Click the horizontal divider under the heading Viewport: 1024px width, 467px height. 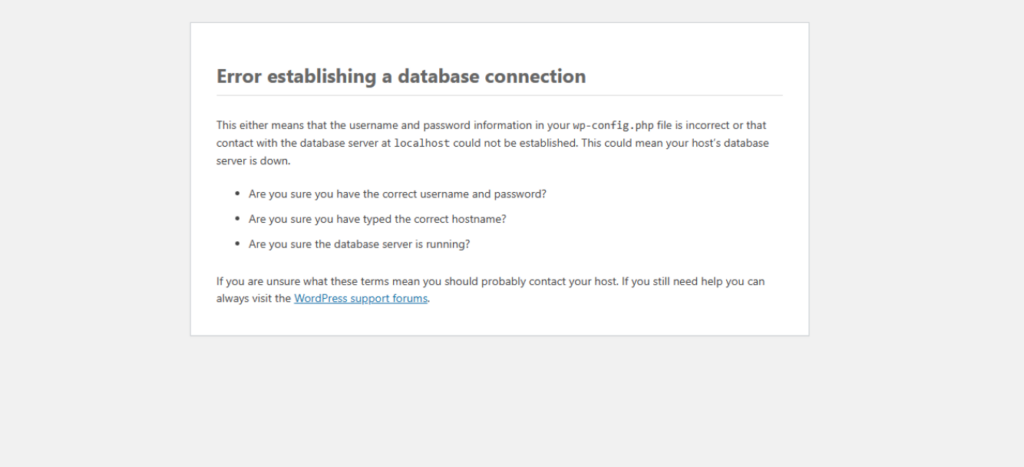(x=499, y=95)
